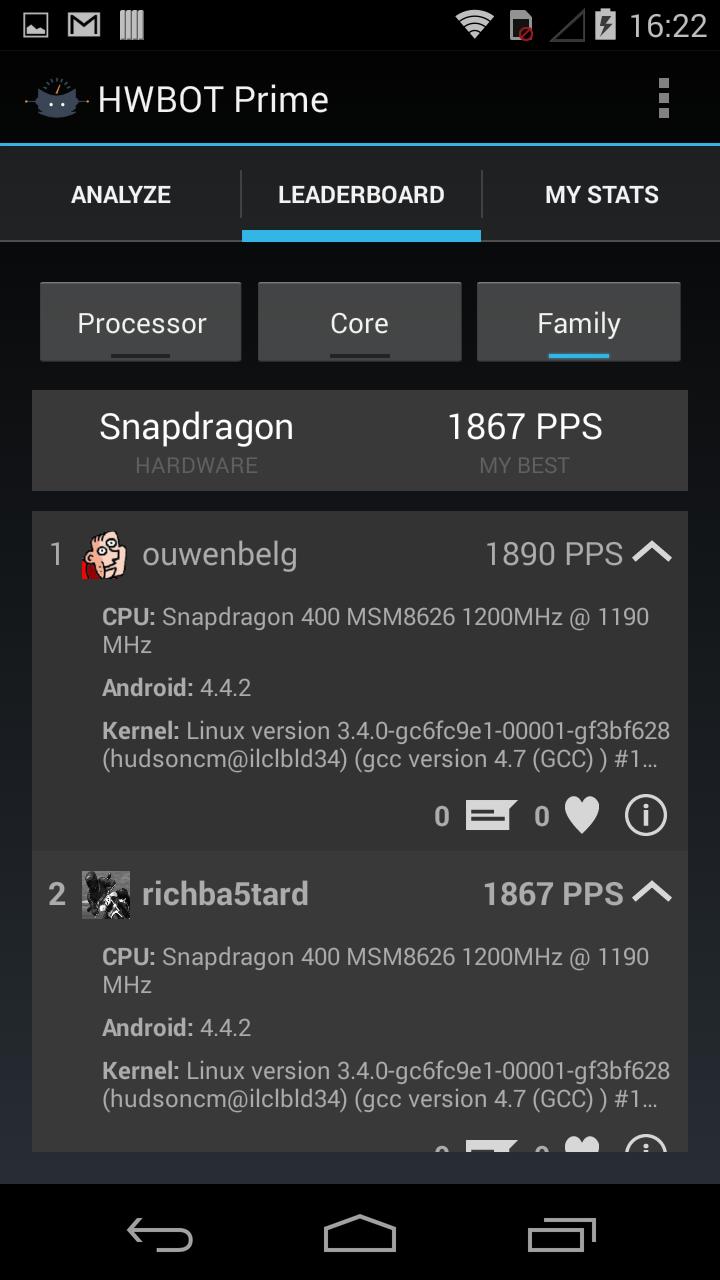Viewport: 720px width, 1280px height.
Task: Tap ouwenbelg's avatar picture
Action: [105, 555]
